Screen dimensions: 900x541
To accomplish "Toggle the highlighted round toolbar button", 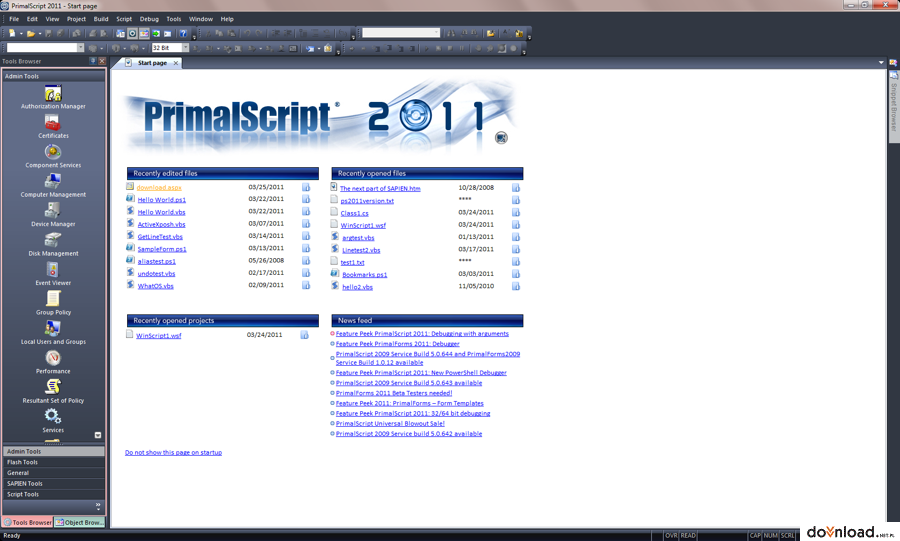I will pyautogui.click(x=132, y=33).
